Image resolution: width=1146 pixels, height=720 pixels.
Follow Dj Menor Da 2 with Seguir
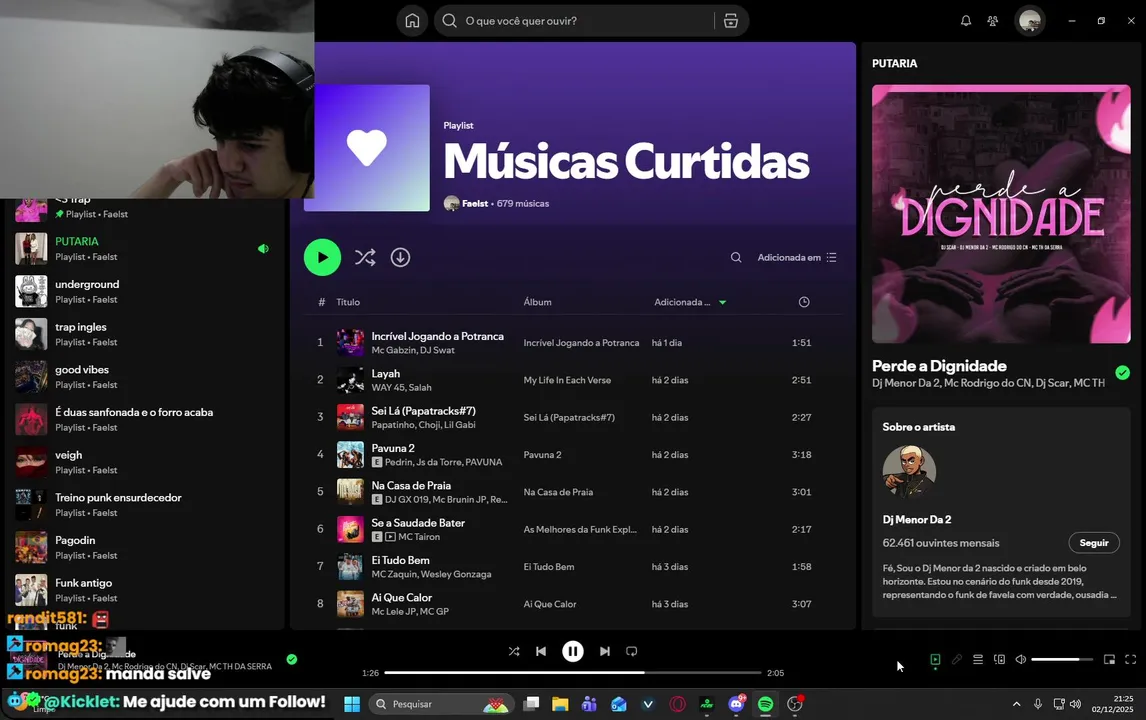click(1094, 542)
